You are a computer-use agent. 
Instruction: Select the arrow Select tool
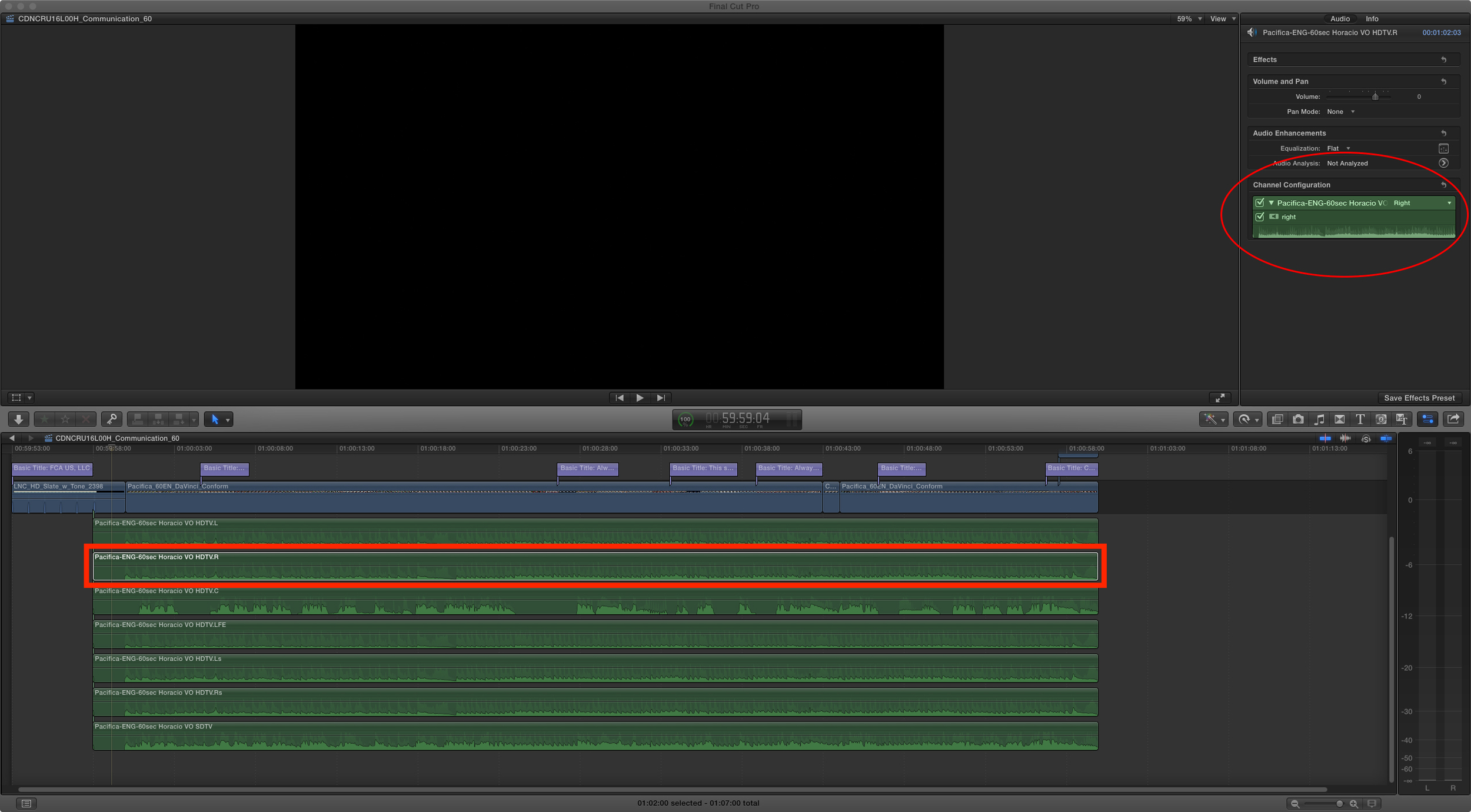coord(215,420)
